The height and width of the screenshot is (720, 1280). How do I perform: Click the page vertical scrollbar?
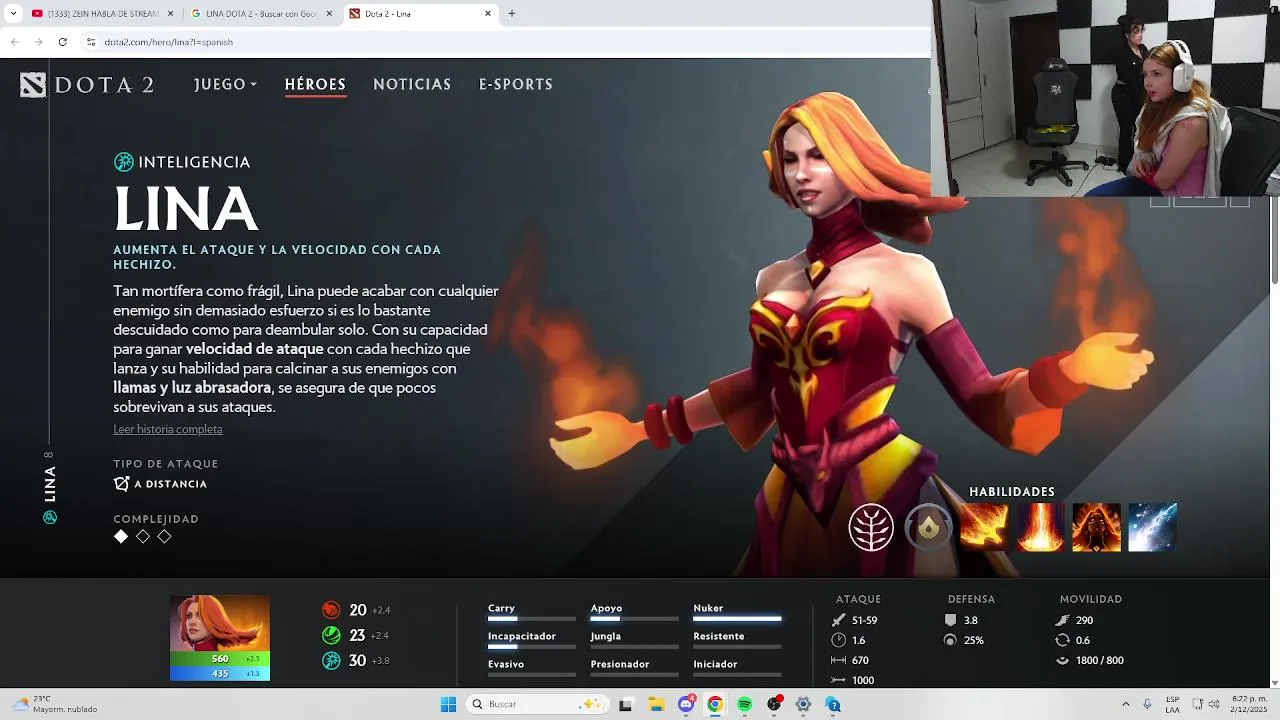pyautogui.click(x=1274, y=240)
